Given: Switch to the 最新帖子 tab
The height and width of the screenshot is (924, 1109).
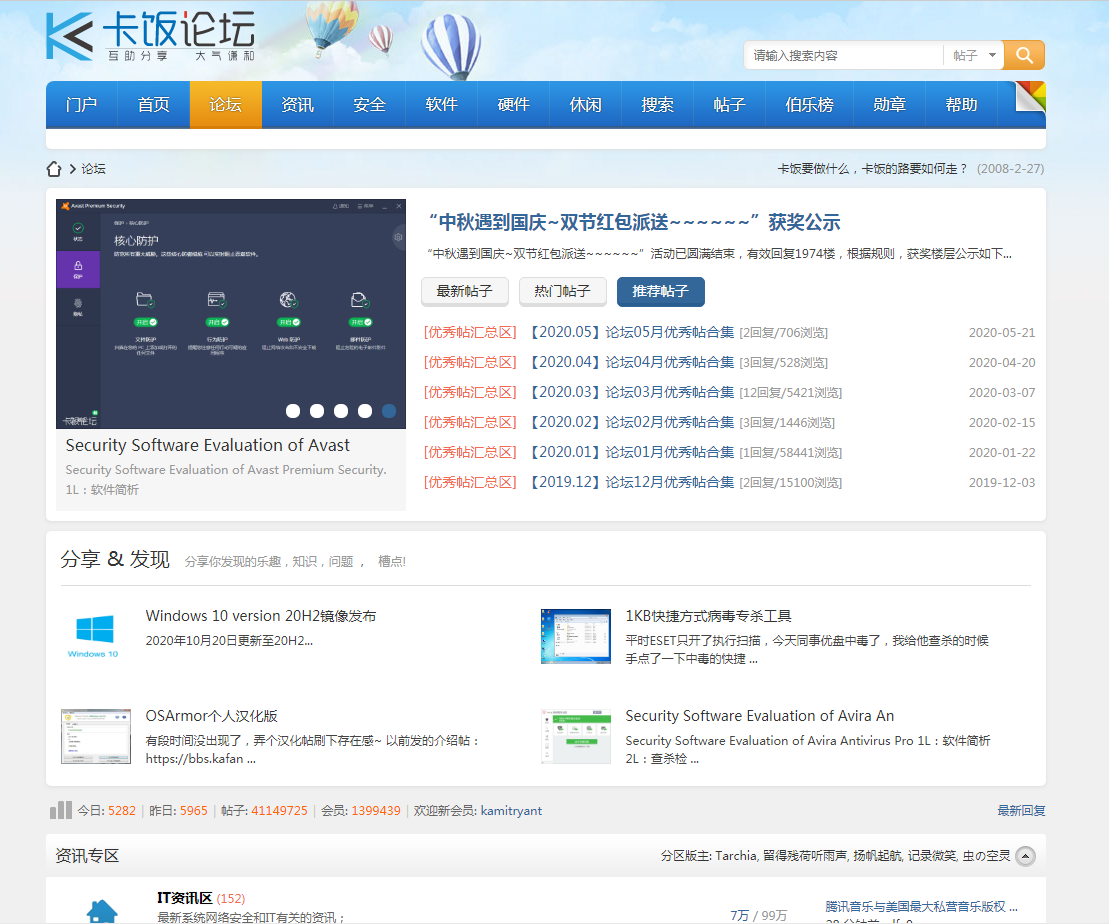Looking at the screenshot, I should point(464,292).
